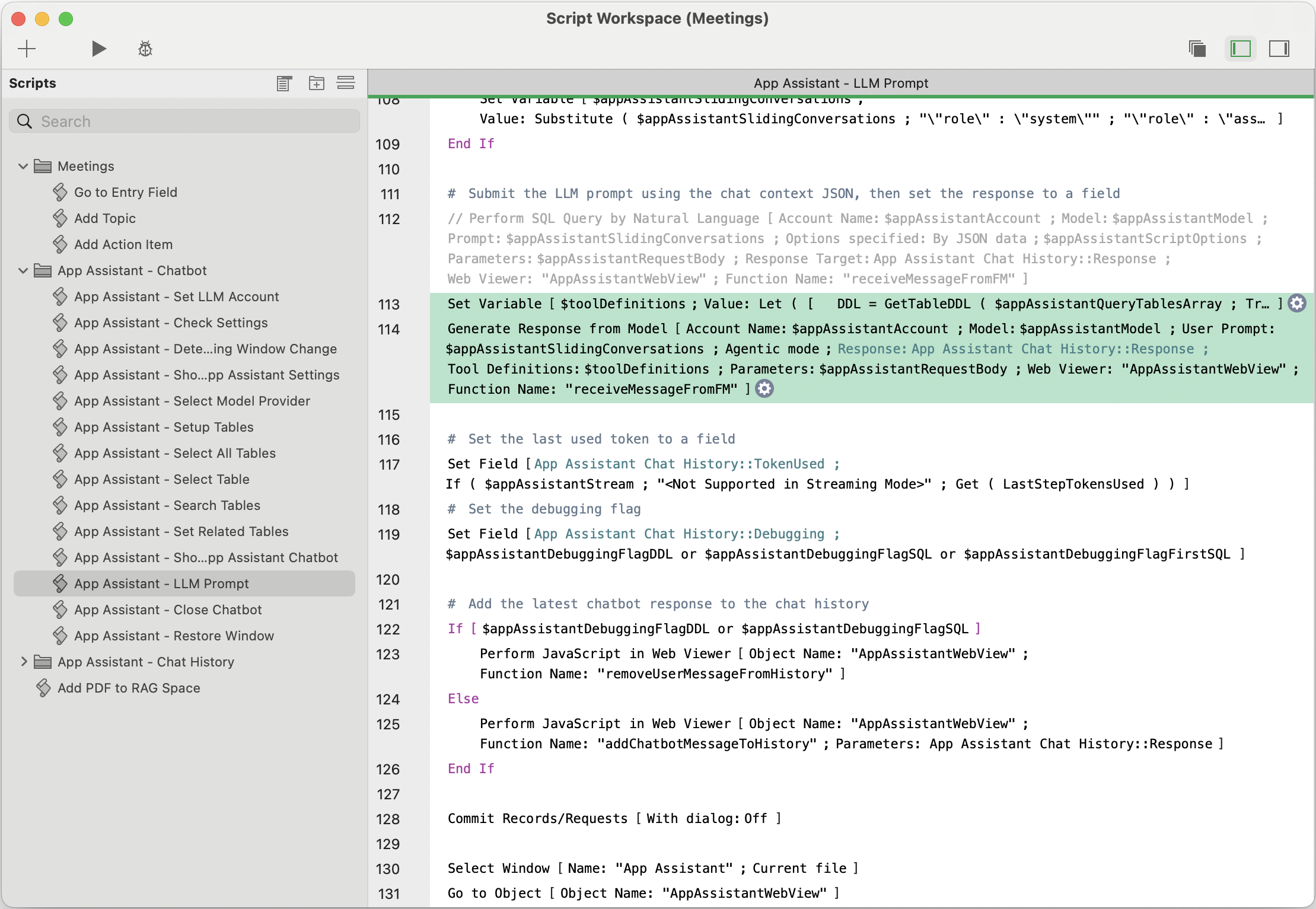The image size is (1316, 909).
Task: Open App Assistant - Set LLM Account script
Action: point(176,297)
